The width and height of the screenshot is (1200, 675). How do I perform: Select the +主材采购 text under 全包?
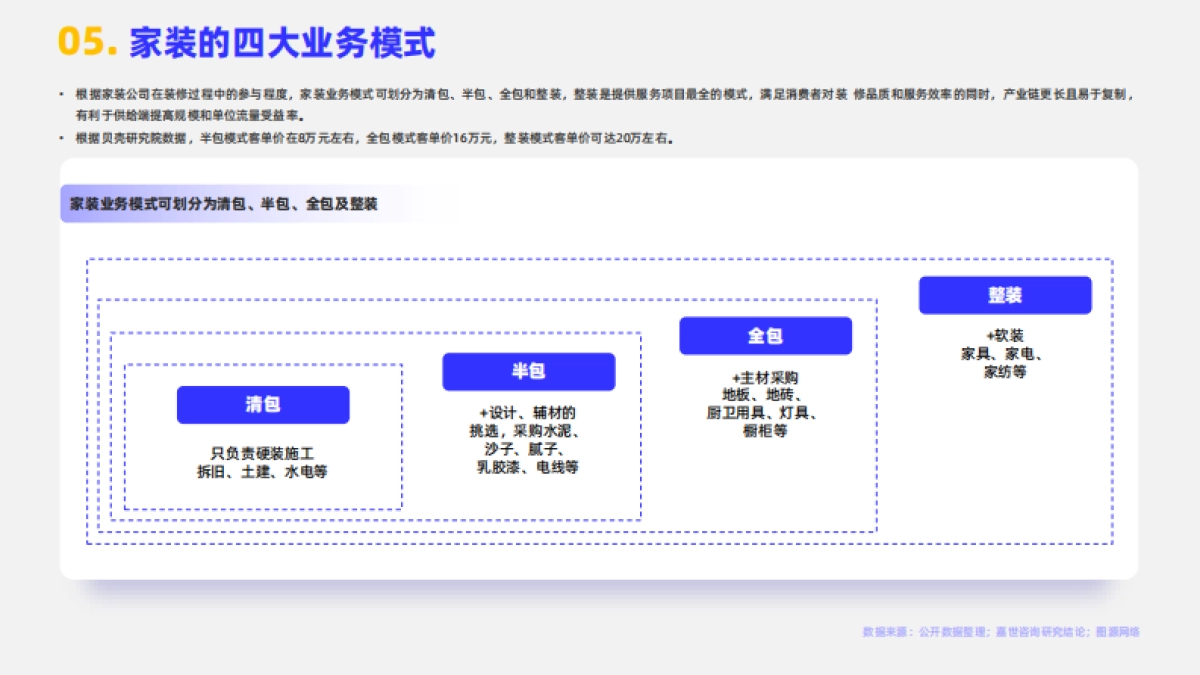(766, 379)
